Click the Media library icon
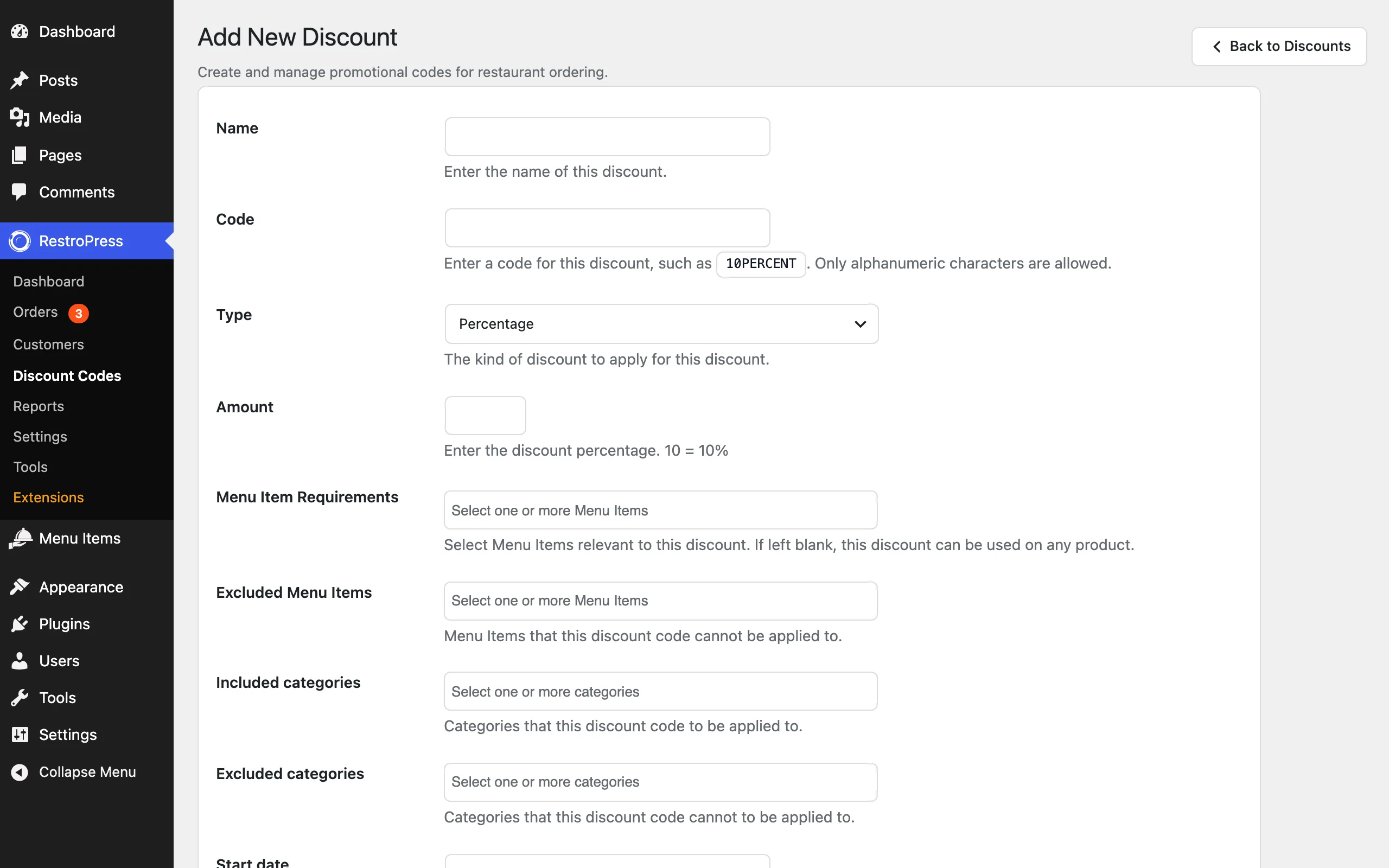 pos(20,117)
